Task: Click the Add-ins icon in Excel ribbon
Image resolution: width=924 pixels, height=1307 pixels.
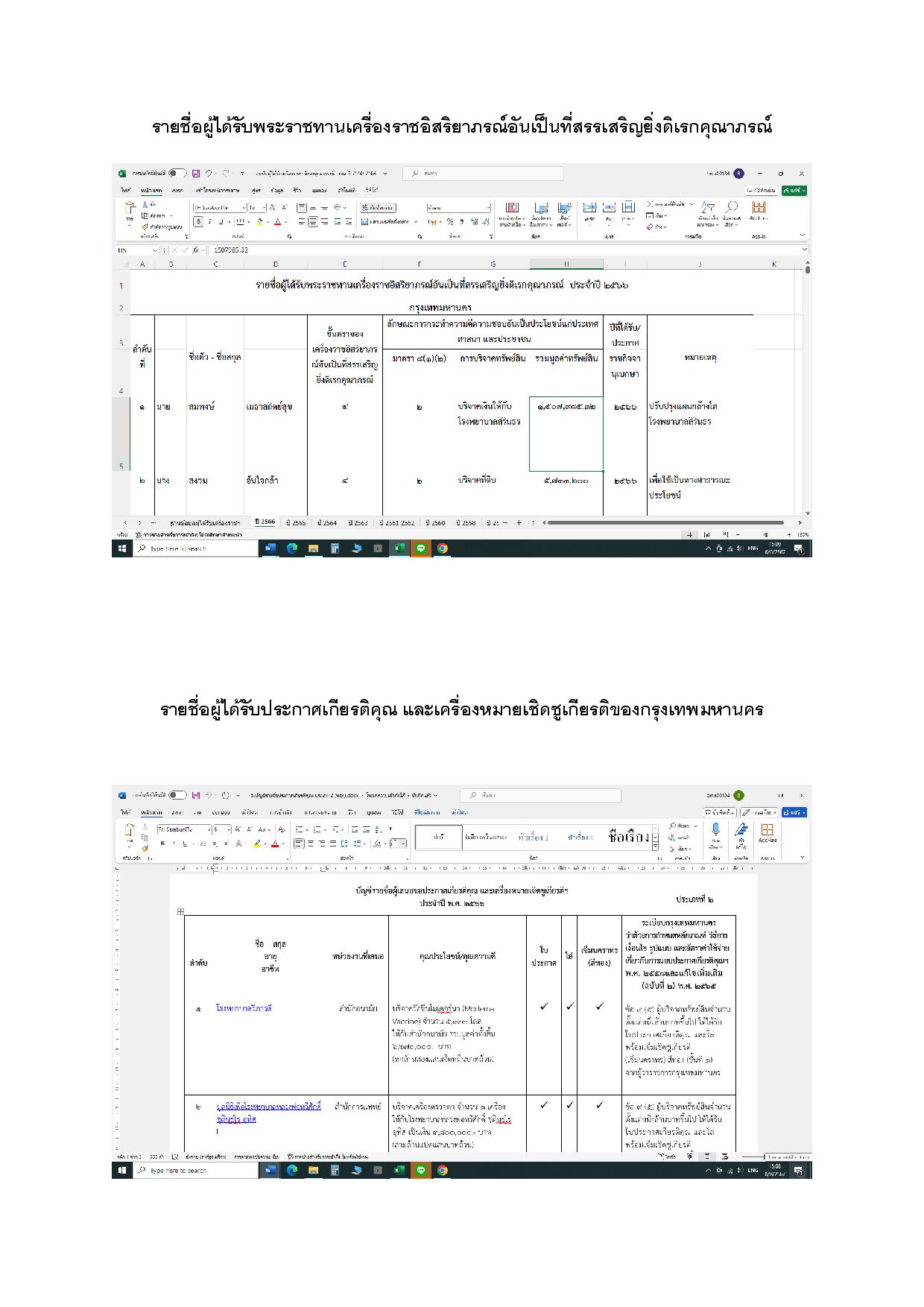Action: (x=759, y=208)
